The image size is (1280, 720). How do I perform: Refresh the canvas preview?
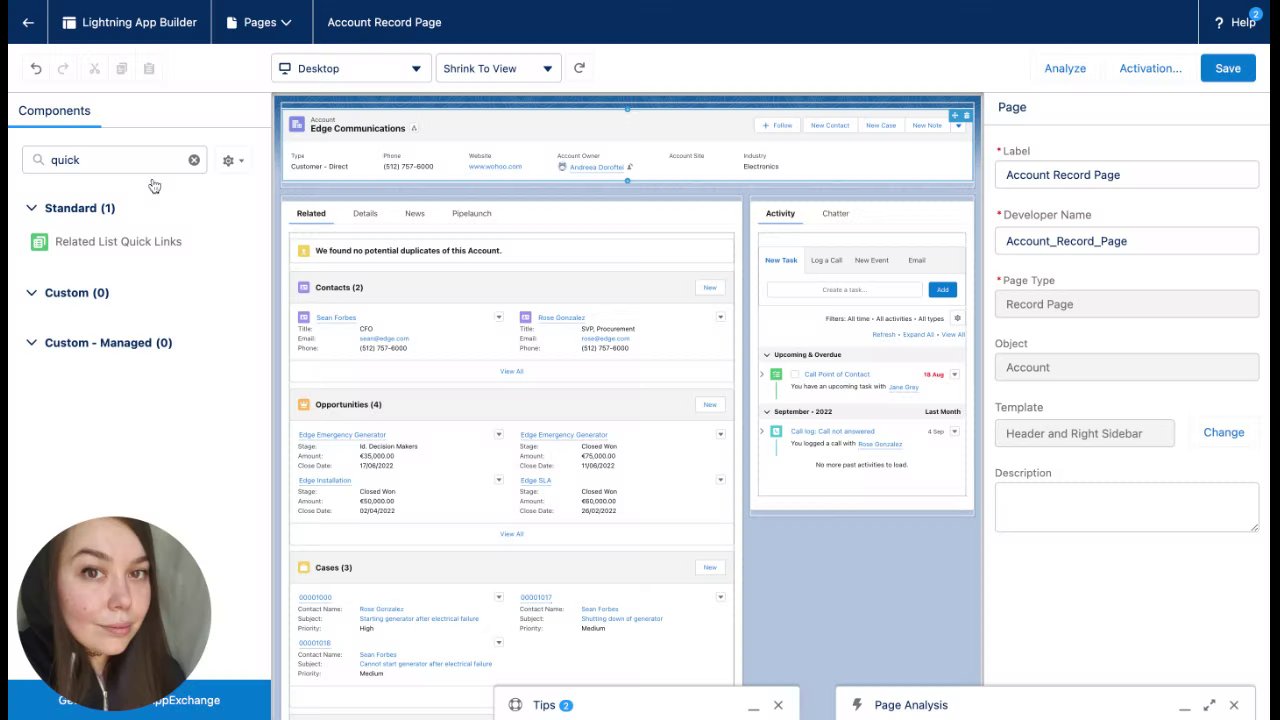pos(579,68)
